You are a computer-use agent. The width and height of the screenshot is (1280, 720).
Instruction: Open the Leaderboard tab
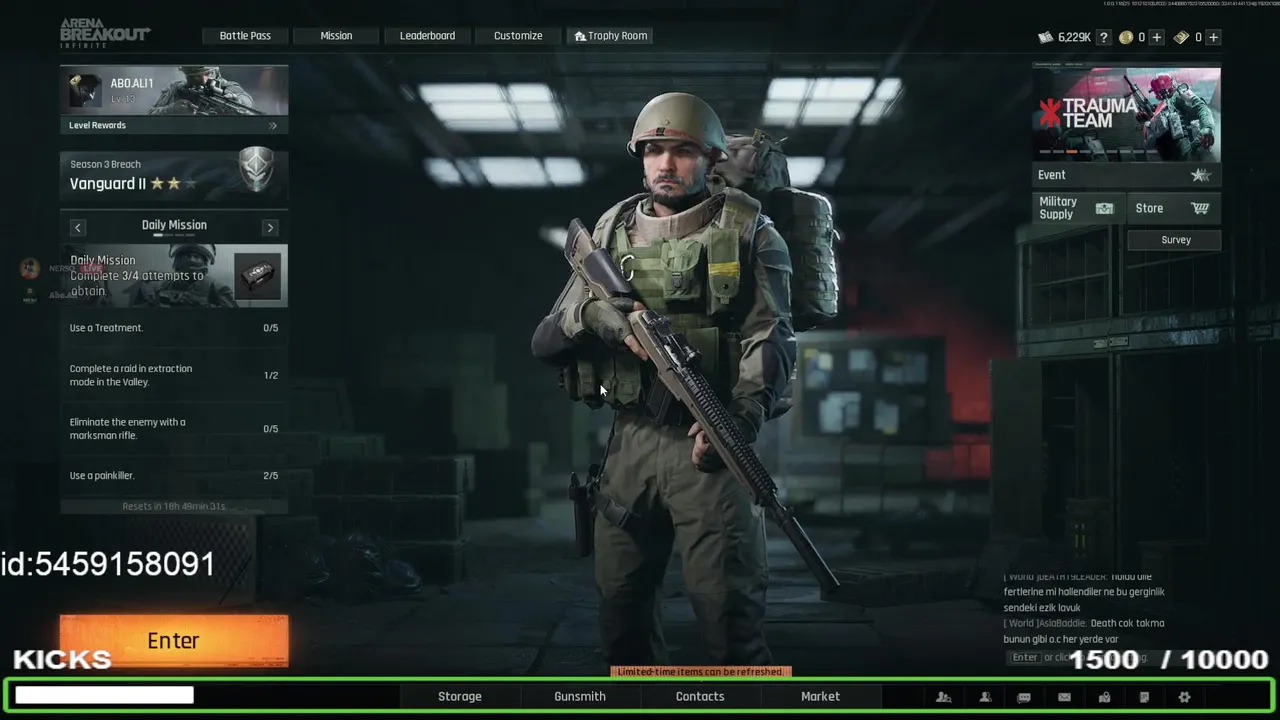coord(427,36)
